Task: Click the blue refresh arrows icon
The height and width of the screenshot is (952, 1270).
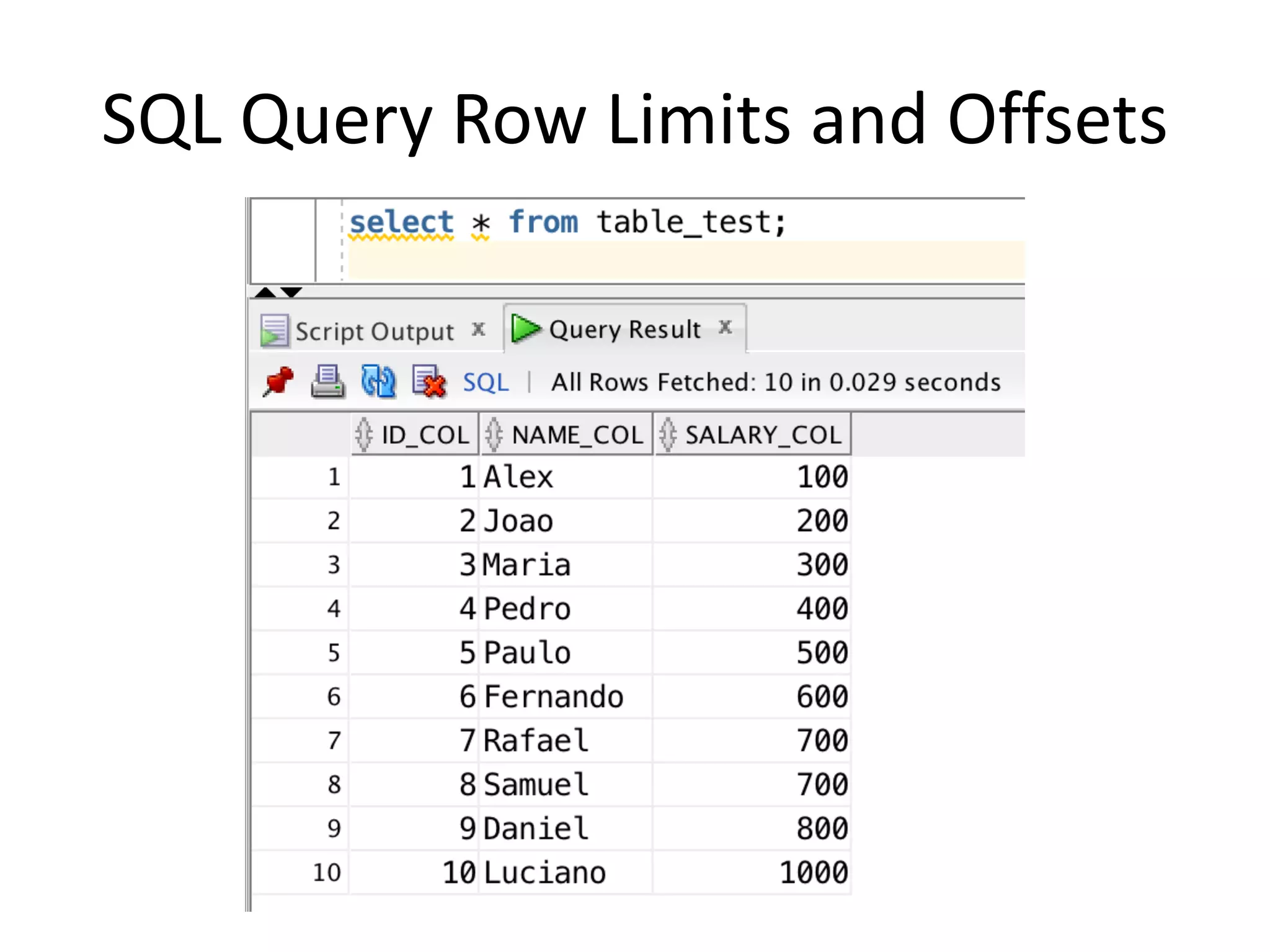Action: [x=378, y=381]
